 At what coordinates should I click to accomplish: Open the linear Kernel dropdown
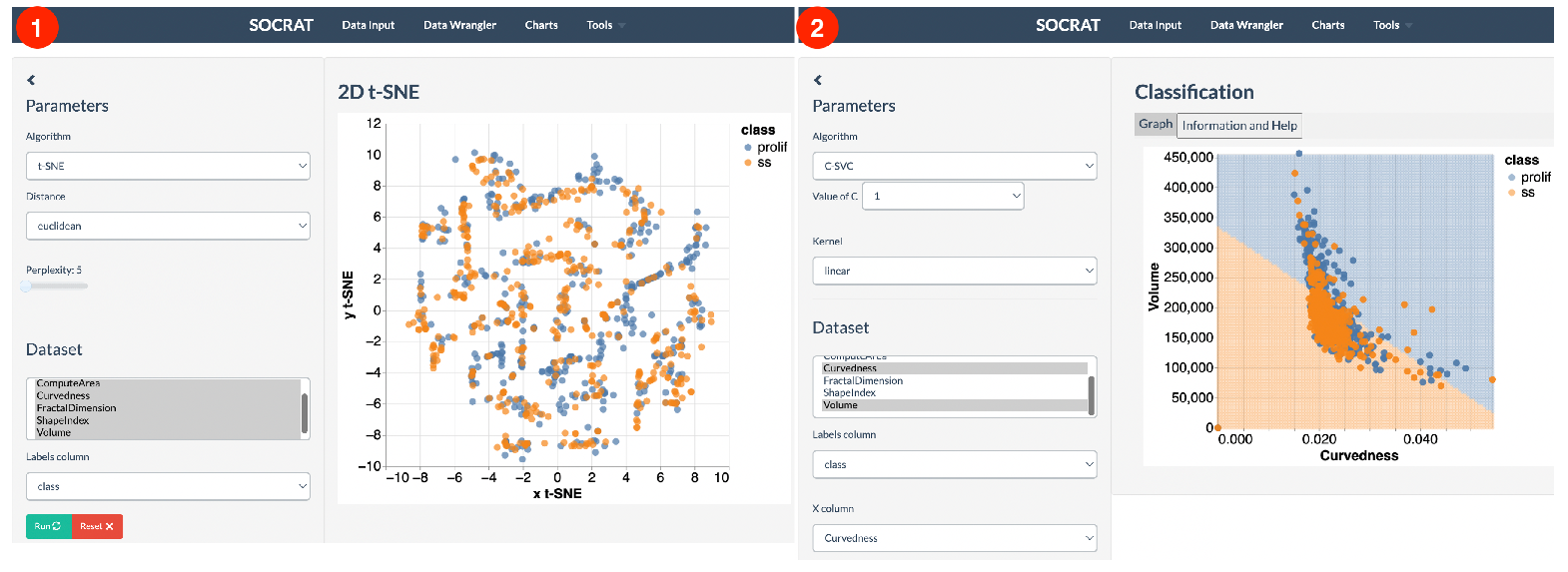[955, 271]
